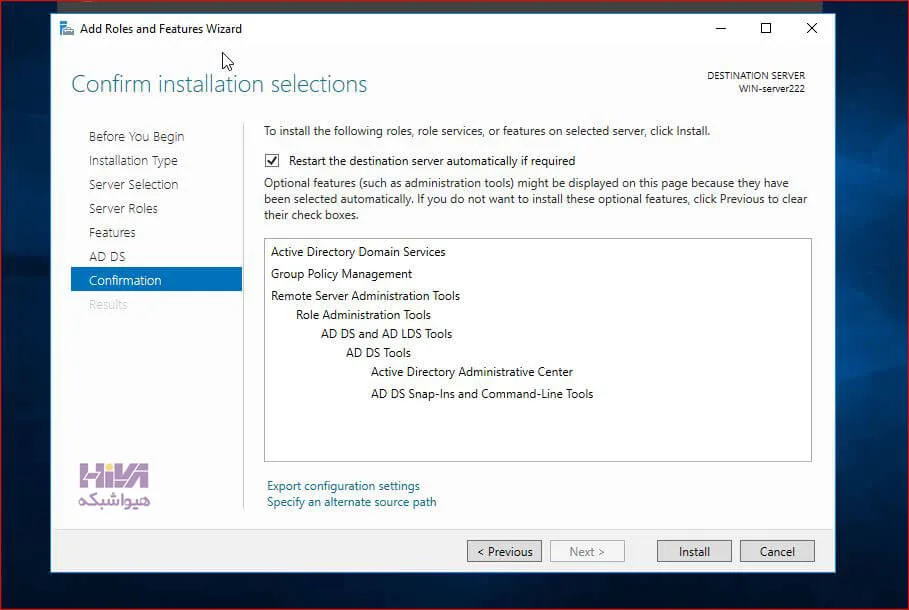The width and height of the screenshot is (909, 610).
Task: Select Server Selection in sidebar
Action: (133, 184)
